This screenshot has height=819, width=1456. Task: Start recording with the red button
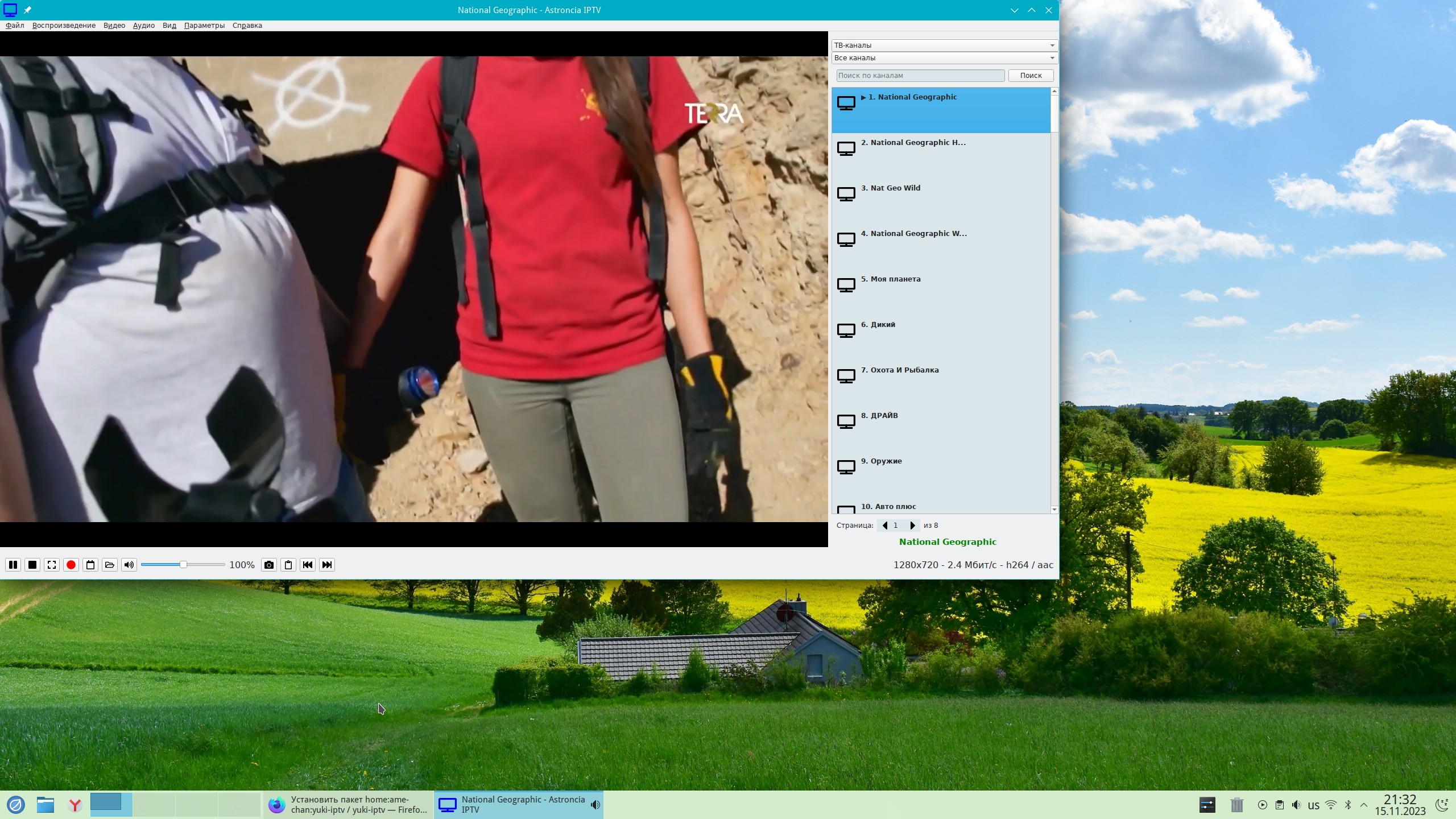coord(71,565)
